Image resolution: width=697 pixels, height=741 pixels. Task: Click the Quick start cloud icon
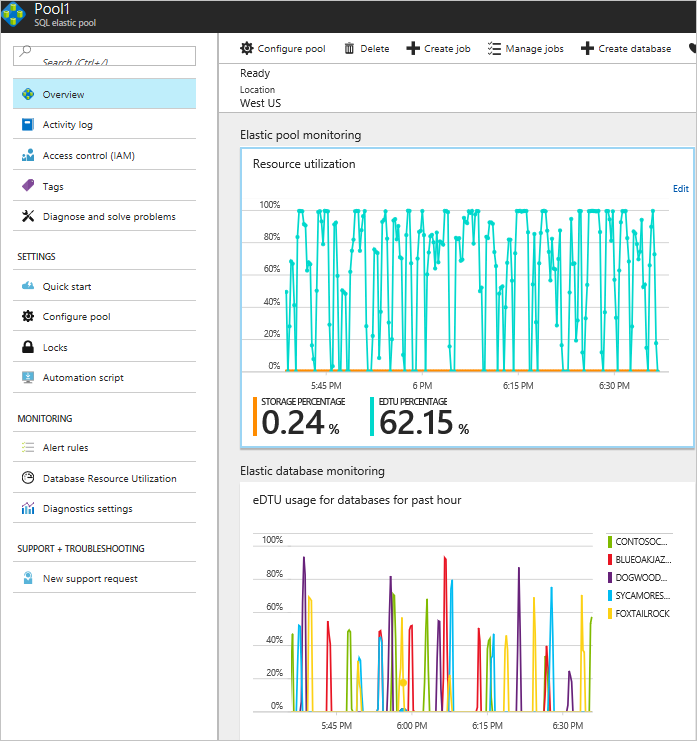click(28, 285)
